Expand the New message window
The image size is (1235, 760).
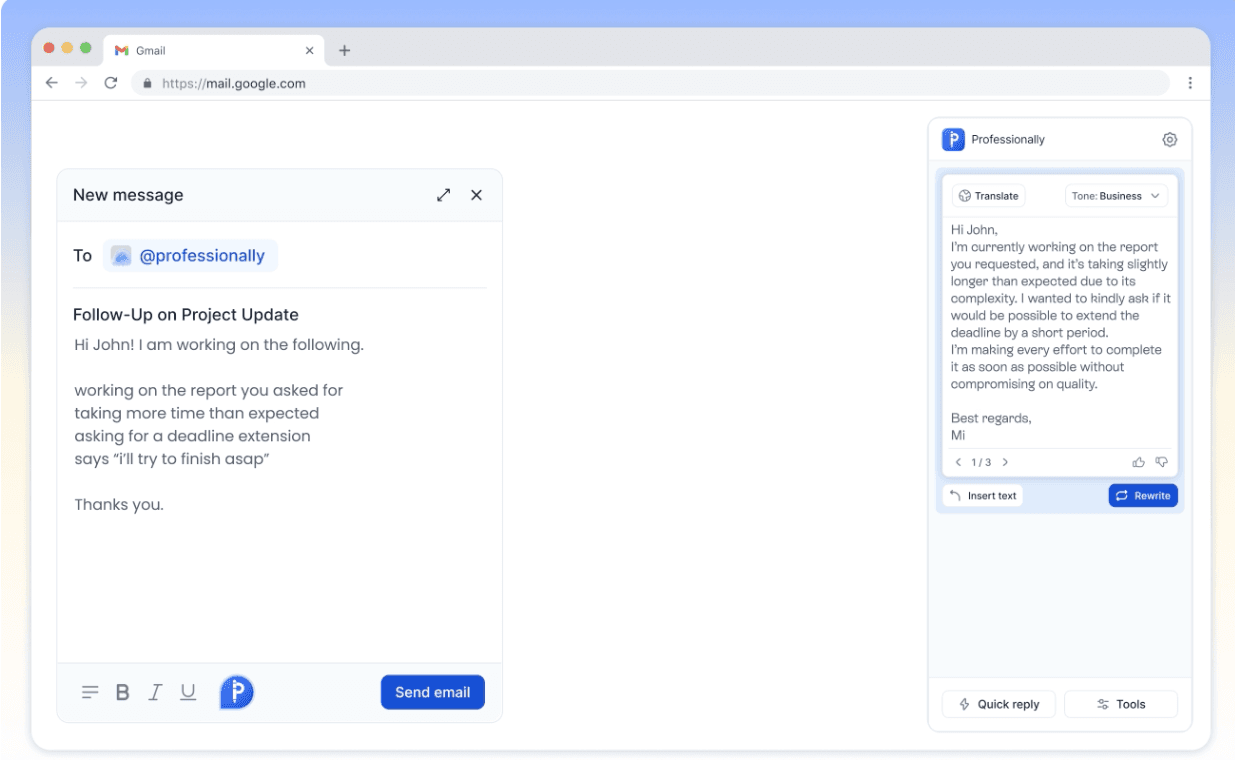click(444, 195)
